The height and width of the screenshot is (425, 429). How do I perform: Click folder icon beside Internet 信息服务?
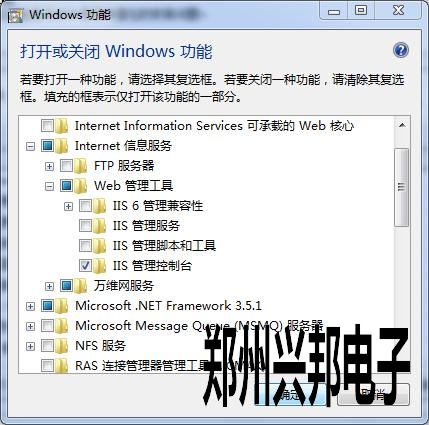62,146
